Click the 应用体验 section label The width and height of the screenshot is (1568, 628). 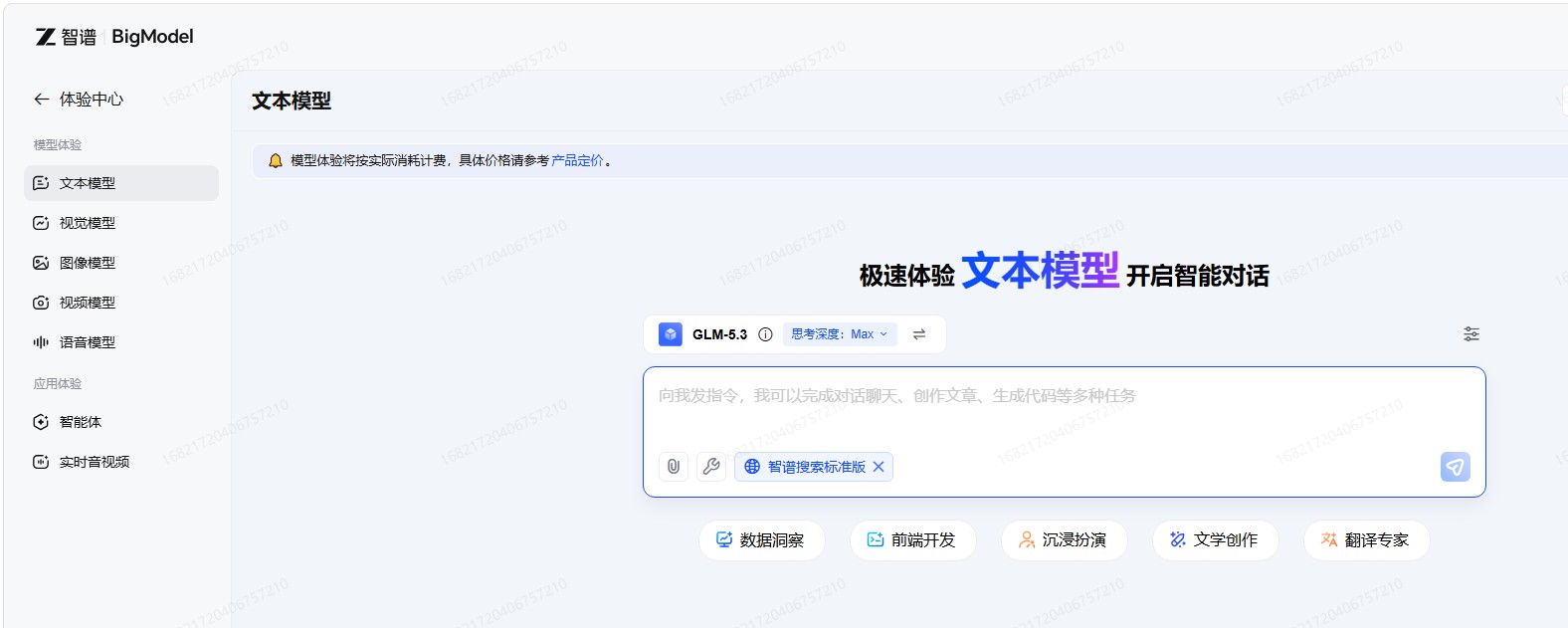tap(58, 383)
